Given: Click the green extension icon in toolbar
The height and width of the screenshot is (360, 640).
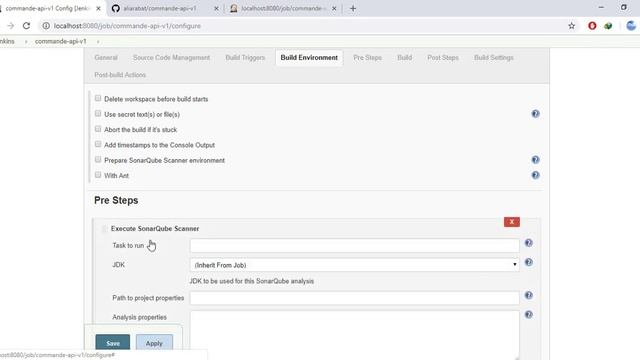Looking at the screenshot, I should [608, 26].
